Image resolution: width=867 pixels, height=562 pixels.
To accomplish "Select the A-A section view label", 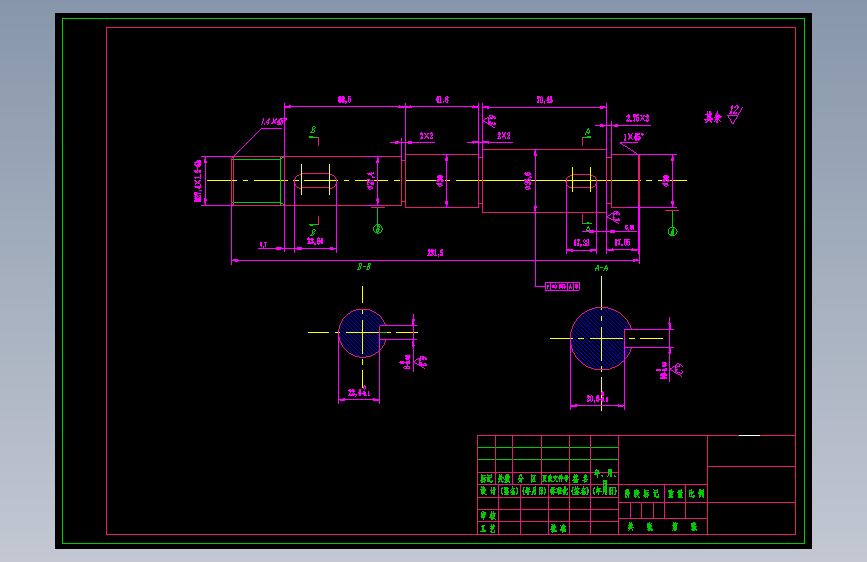I will pos(601,268).
